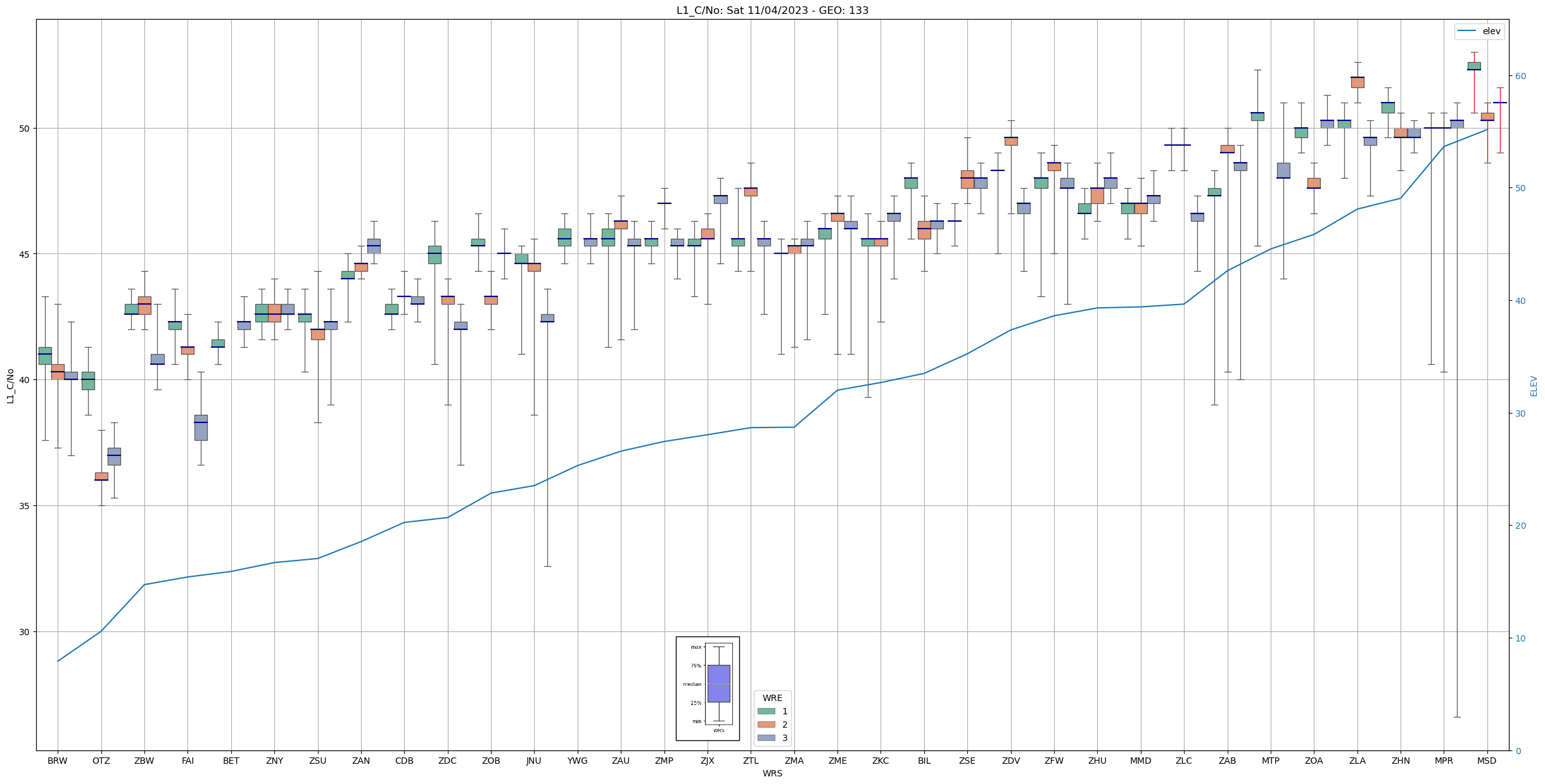Click the 'elev' legend entry
The image size is (1545, 784).
pos(1479,31)
